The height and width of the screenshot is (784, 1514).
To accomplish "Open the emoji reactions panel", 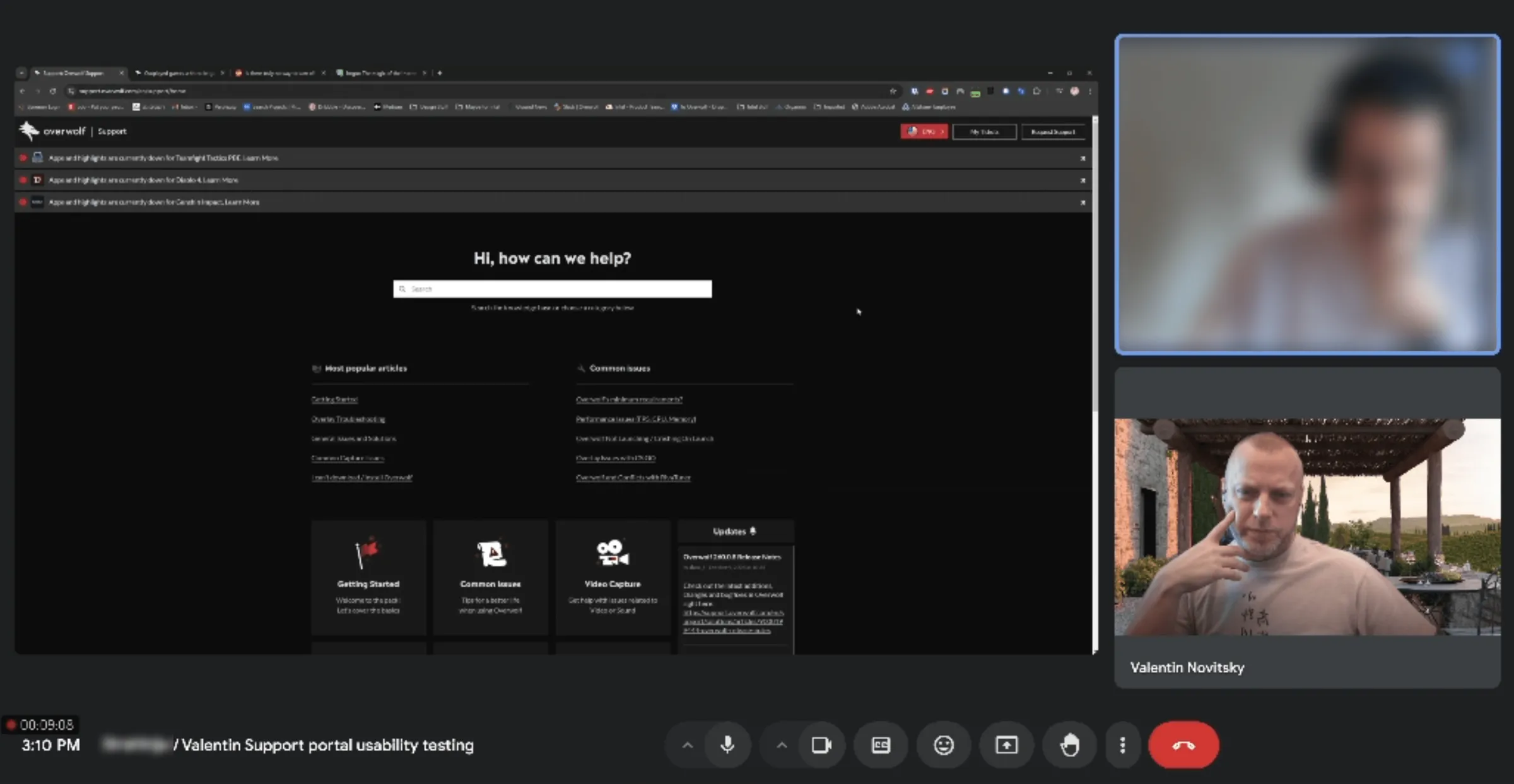I will pos(943,745).
